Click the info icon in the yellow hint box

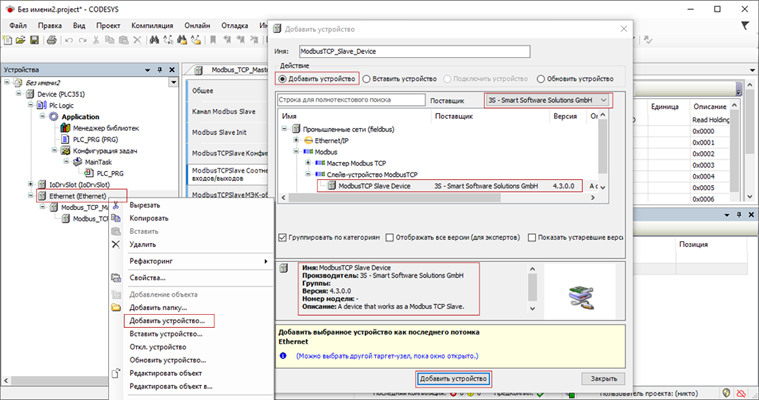pos(283,356)
